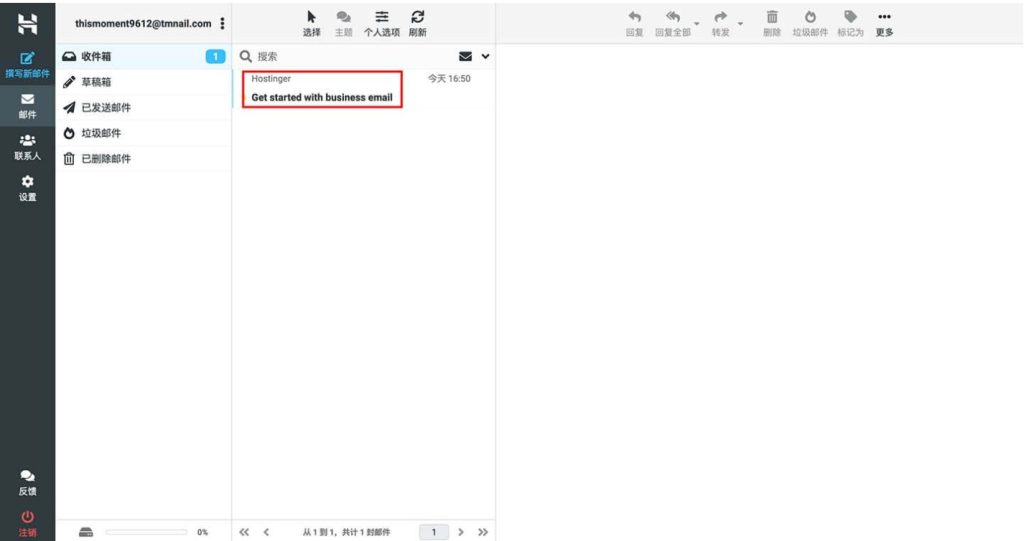The height and width of the screenshot is (541, 1024).
Task: Open the Trash (已删除邮件) folder
Action: (x=144, y=158)
